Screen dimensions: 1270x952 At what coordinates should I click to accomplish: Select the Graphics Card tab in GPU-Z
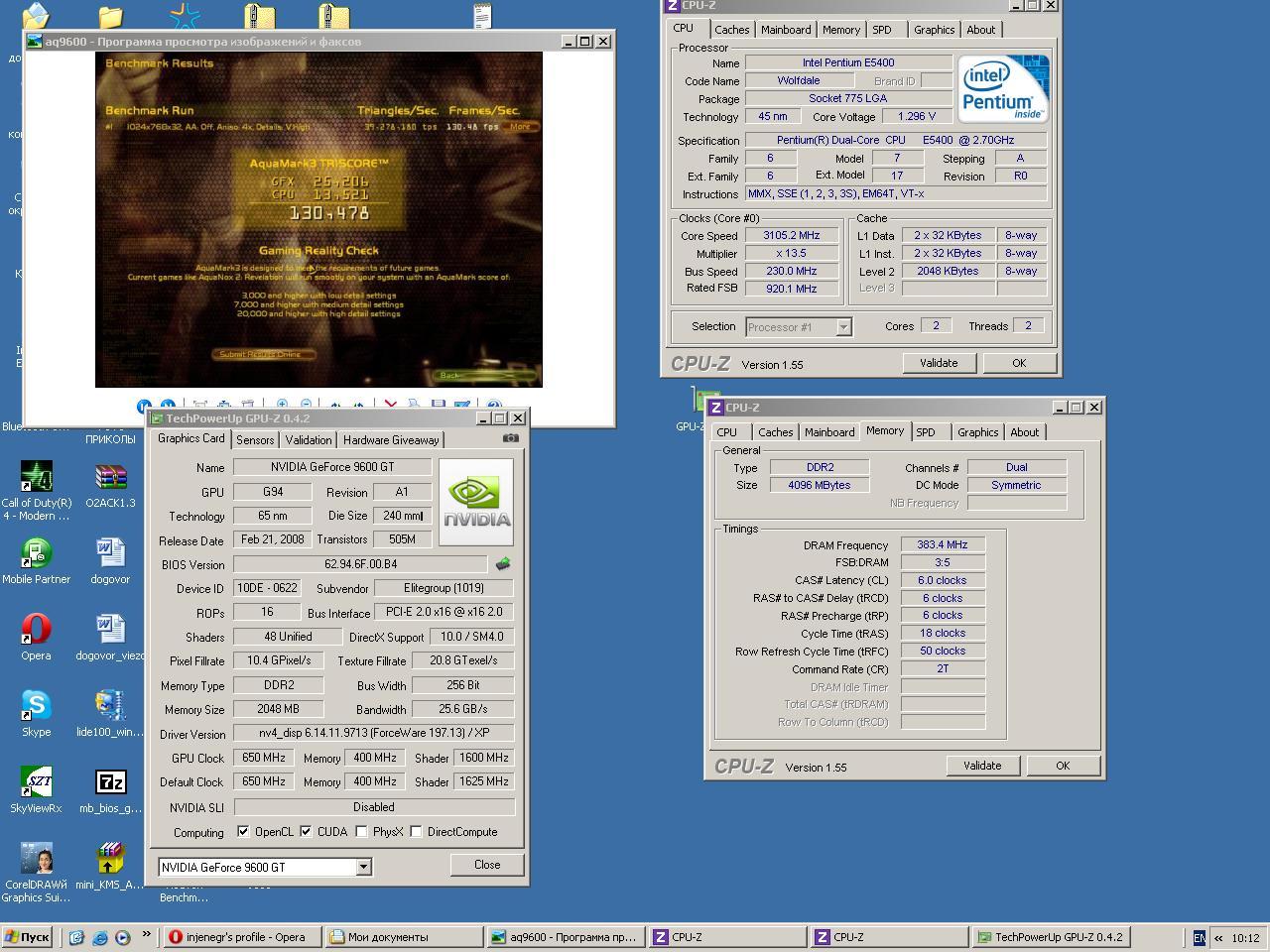click(191, 438)
